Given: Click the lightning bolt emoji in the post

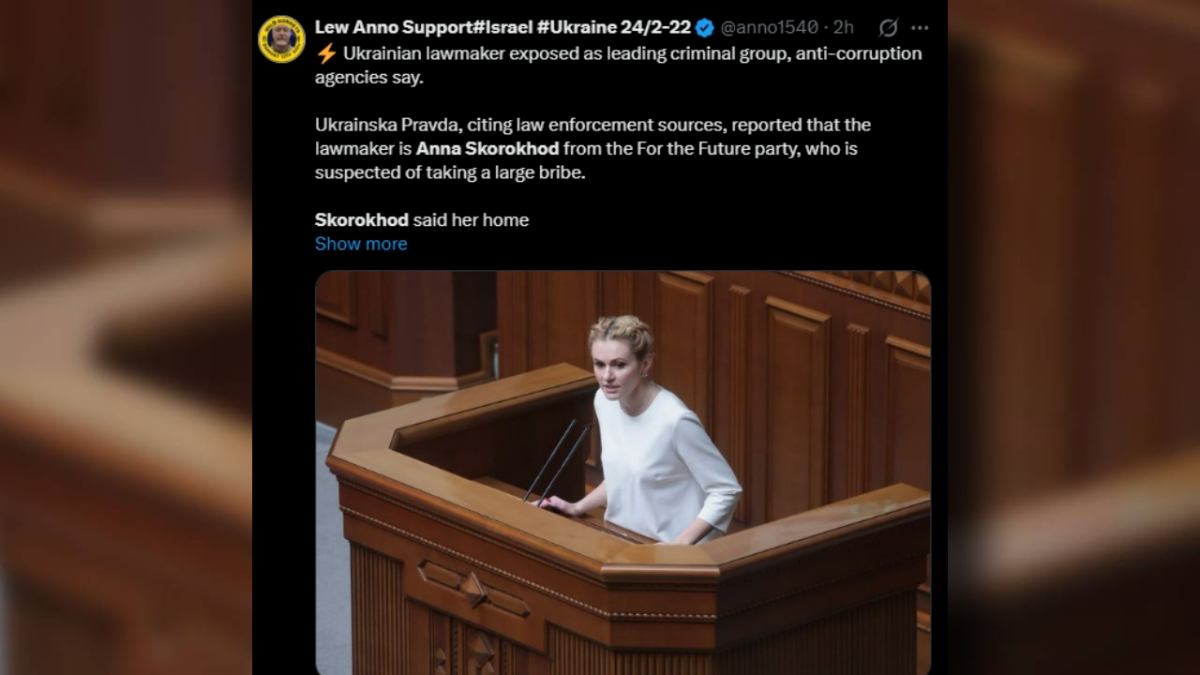Looking at the screenshot, I should point(326,53).
